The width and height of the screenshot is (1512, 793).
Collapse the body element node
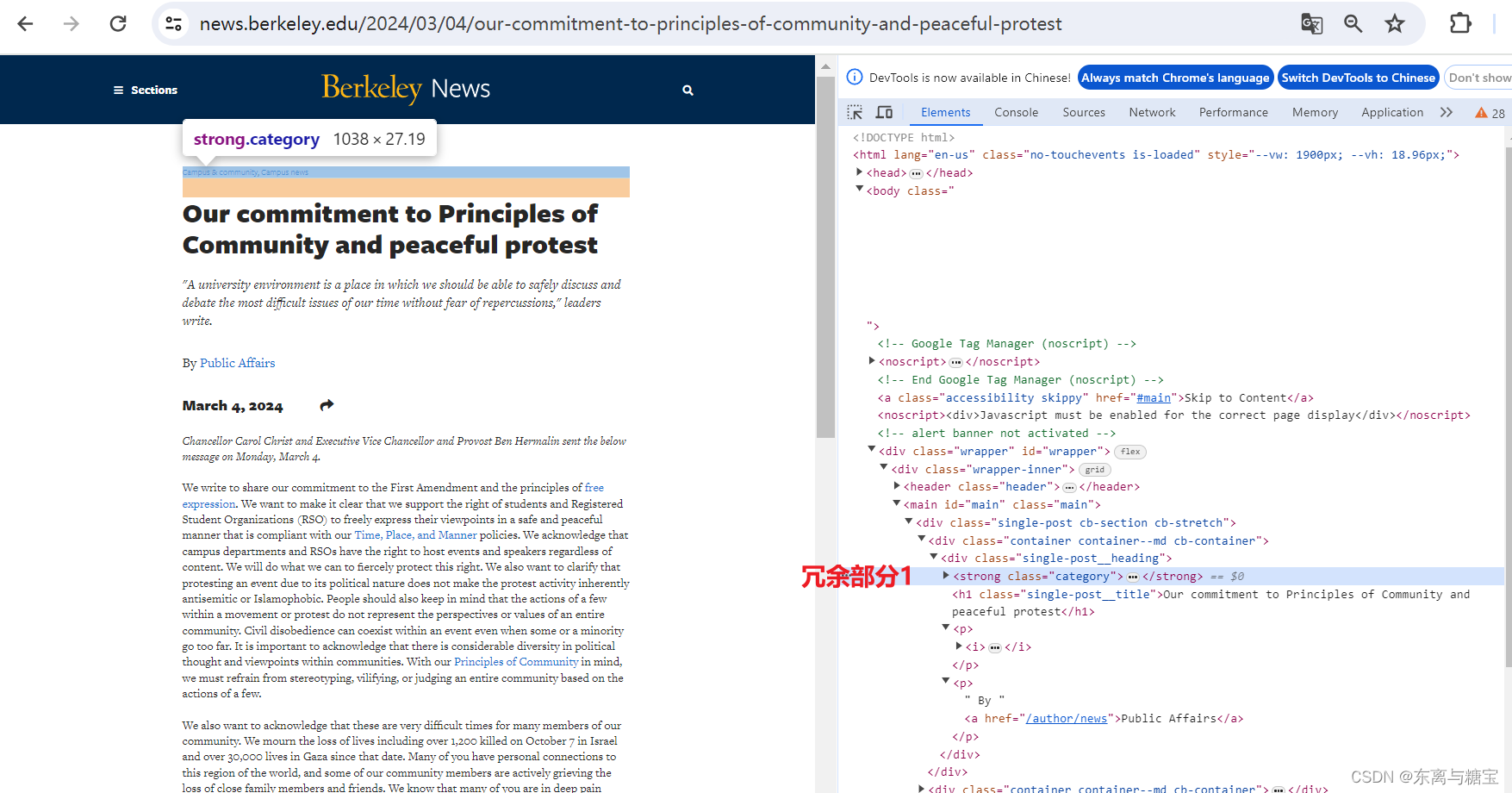(859, 190)
